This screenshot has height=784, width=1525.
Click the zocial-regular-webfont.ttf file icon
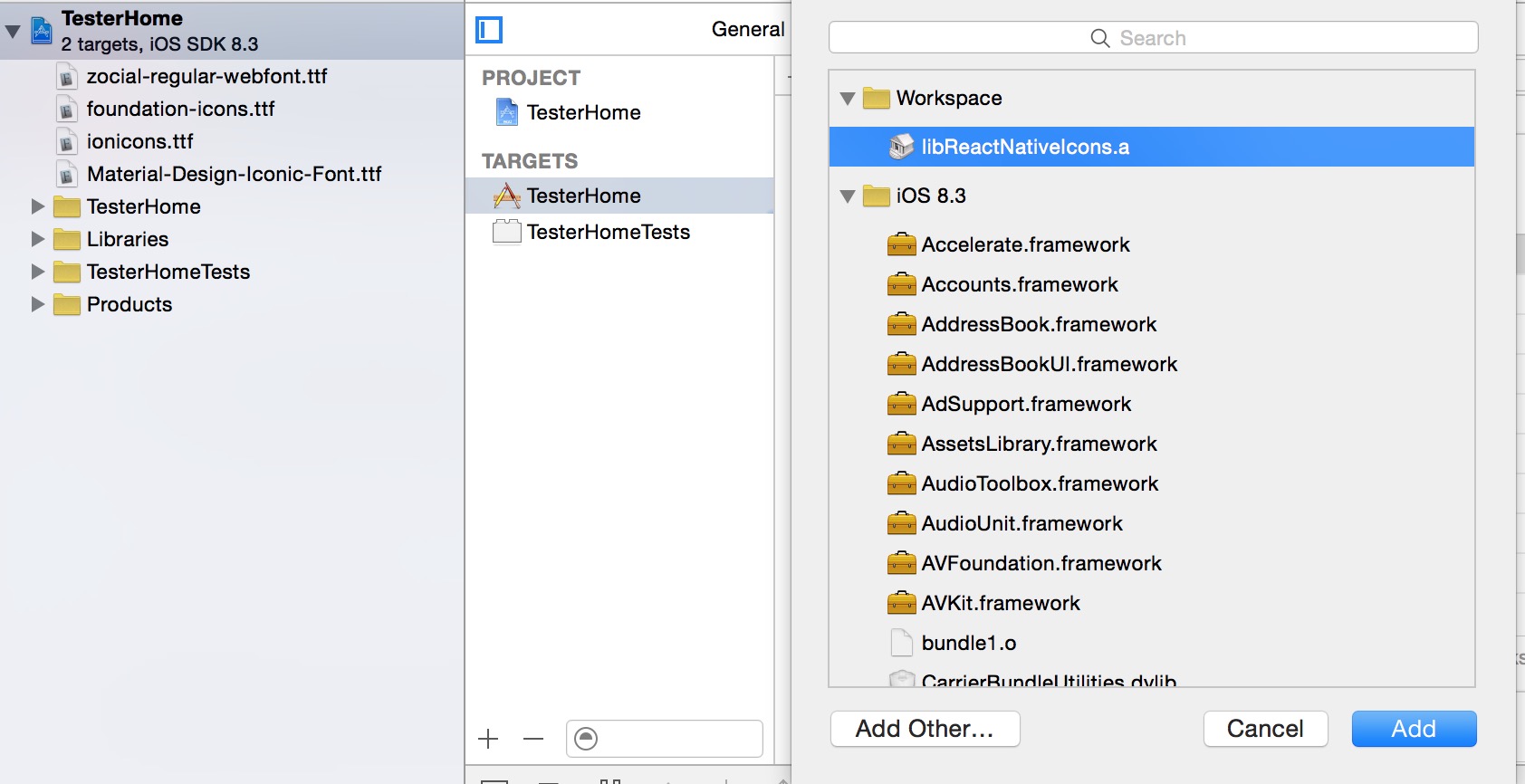[x=66, y=77]
